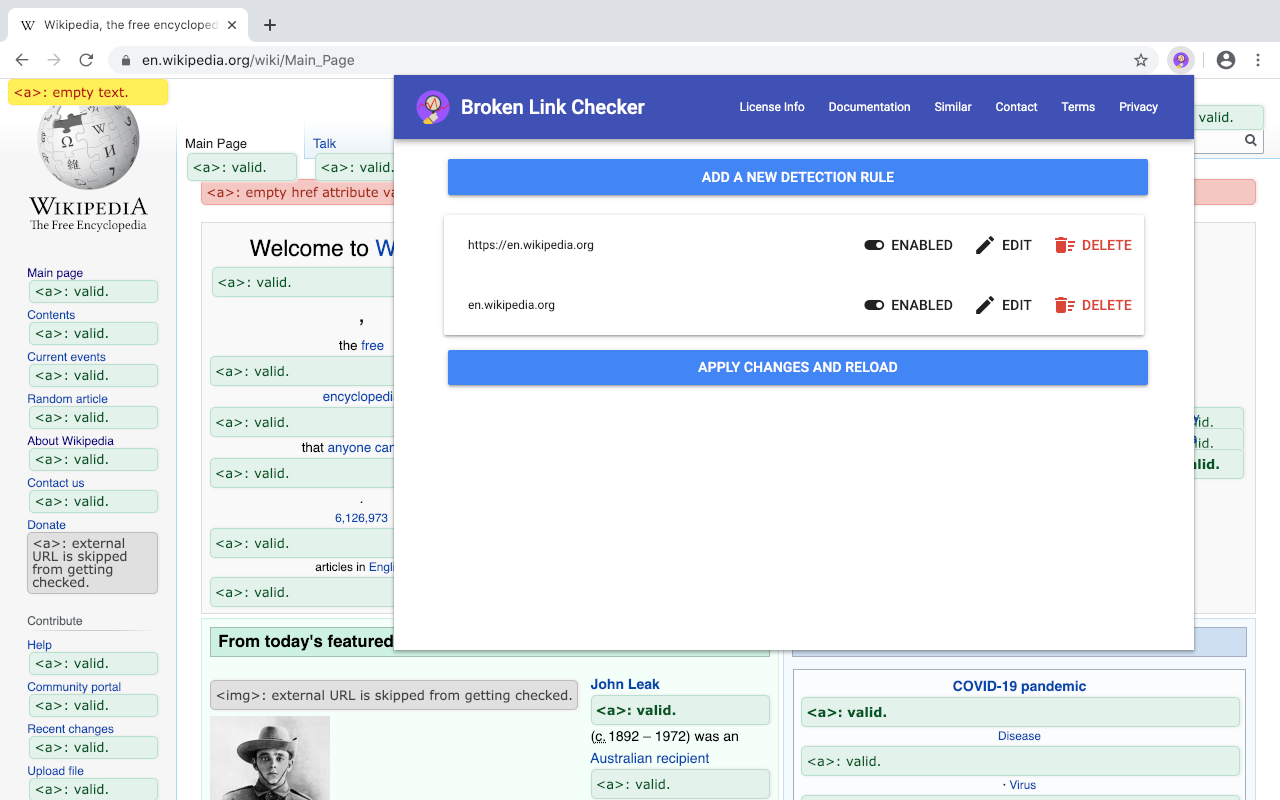Click the Broken Link Checker logo in popup header
This screenshot has height=800, width=1280.
[433, 107]
